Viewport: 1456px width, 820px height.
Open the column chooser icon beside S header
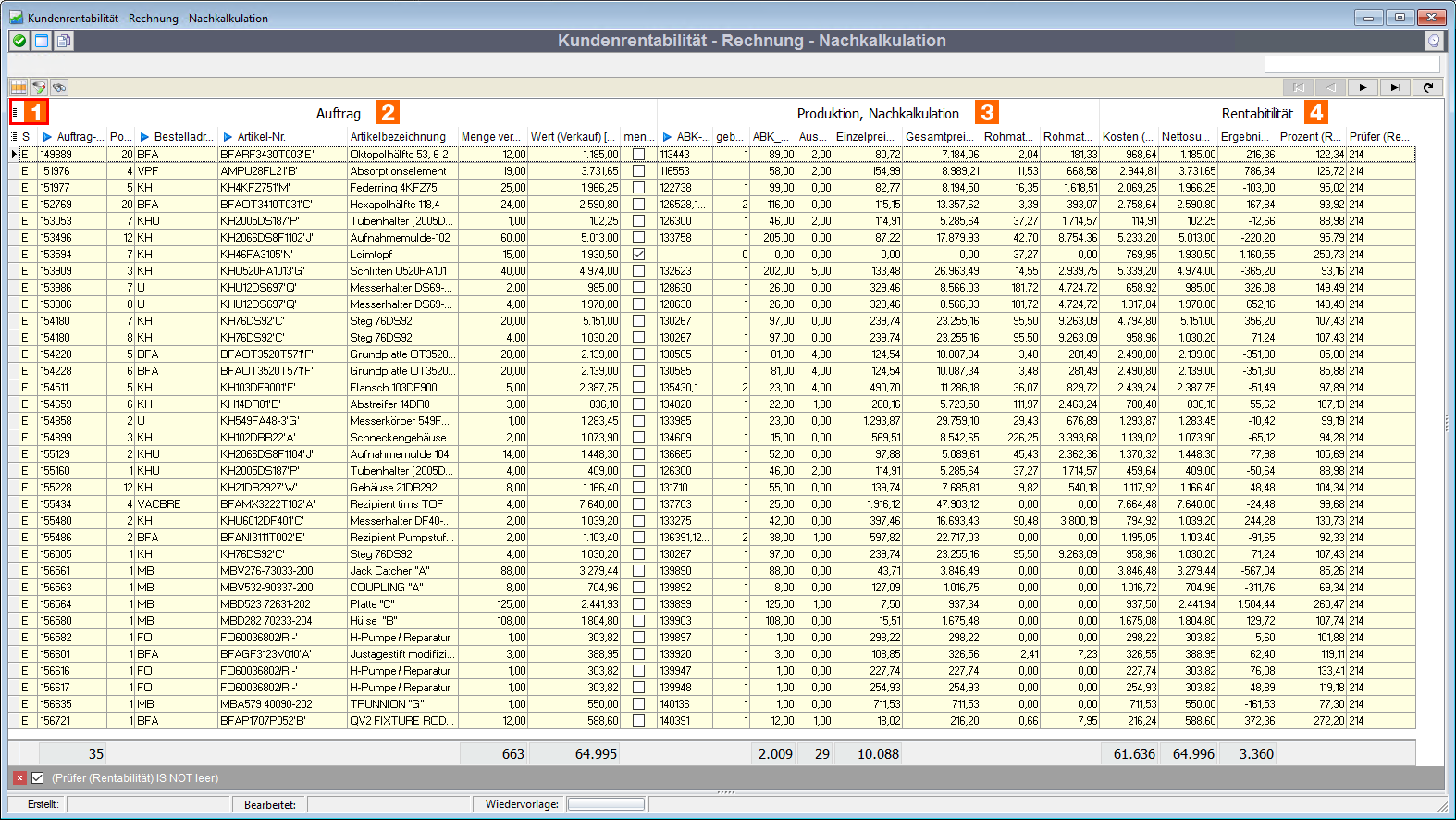(x=14, y=136)
